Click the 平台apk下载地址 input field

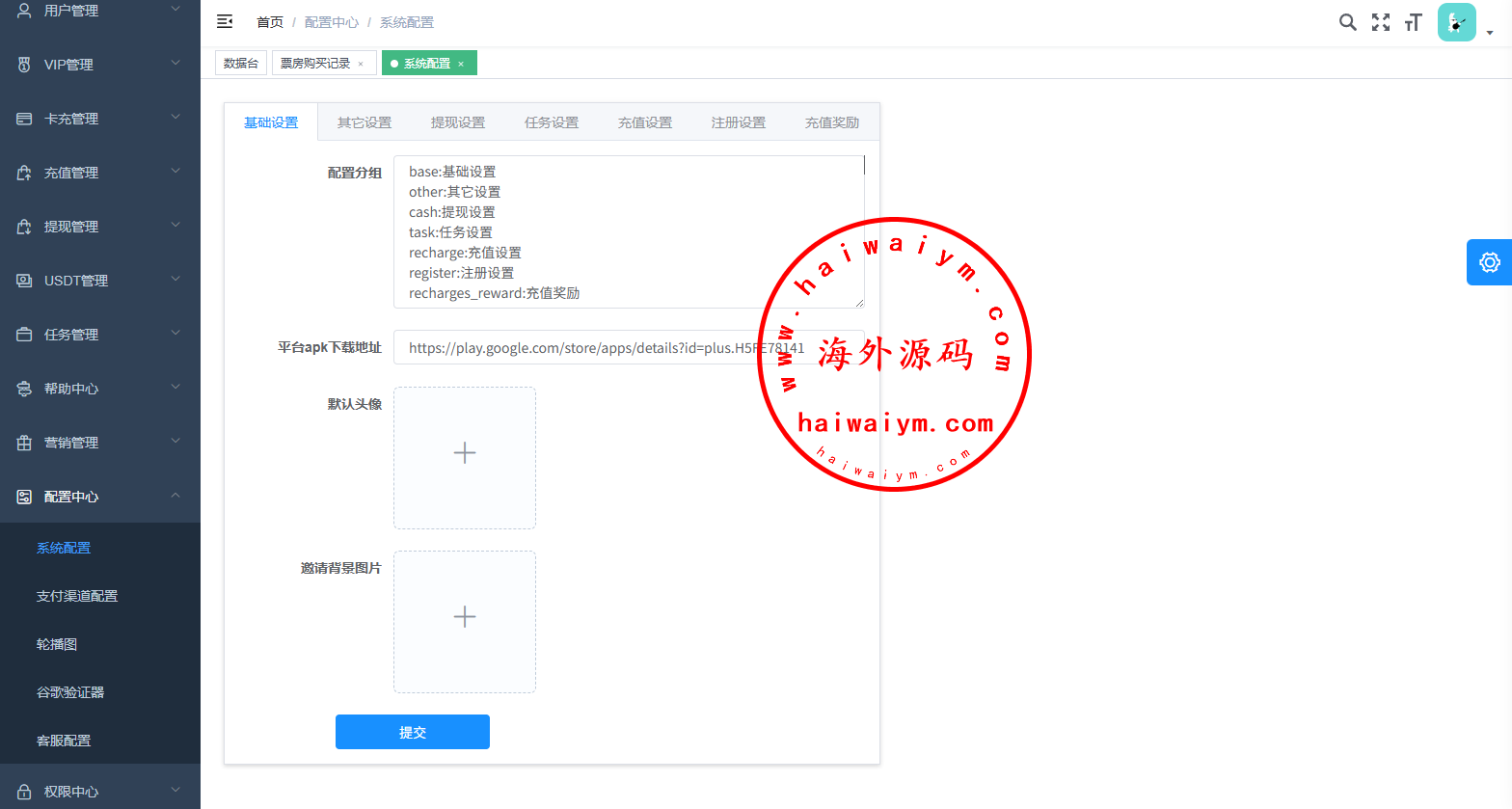(x=579, y=348)
